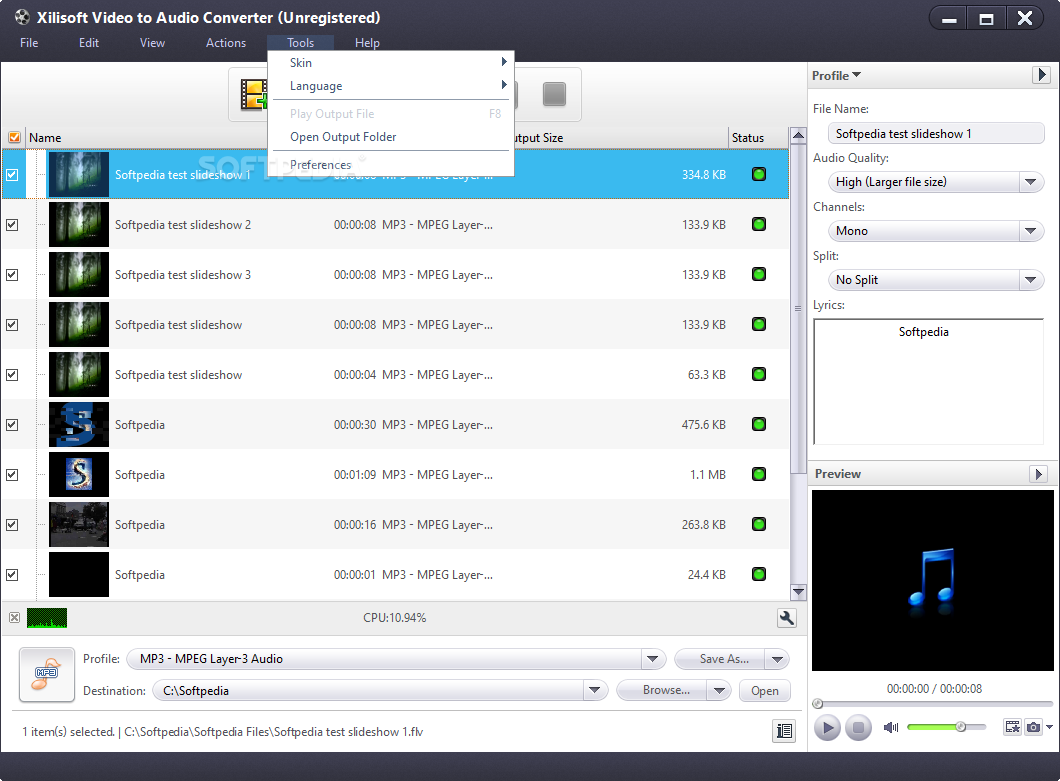Open Preferences from Tools menu
Viewport: 1060px width, 781px height.
tap(391, 164)
